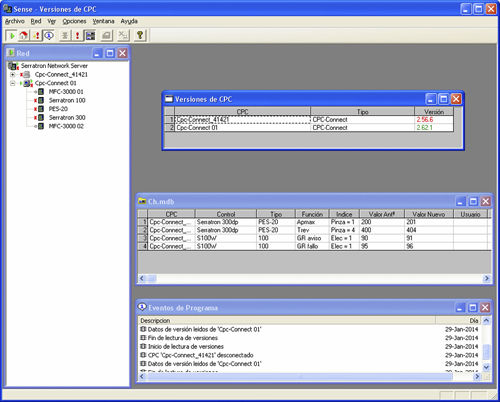Expand the Cpc-Connect_41421 tree node

(13, 75)
